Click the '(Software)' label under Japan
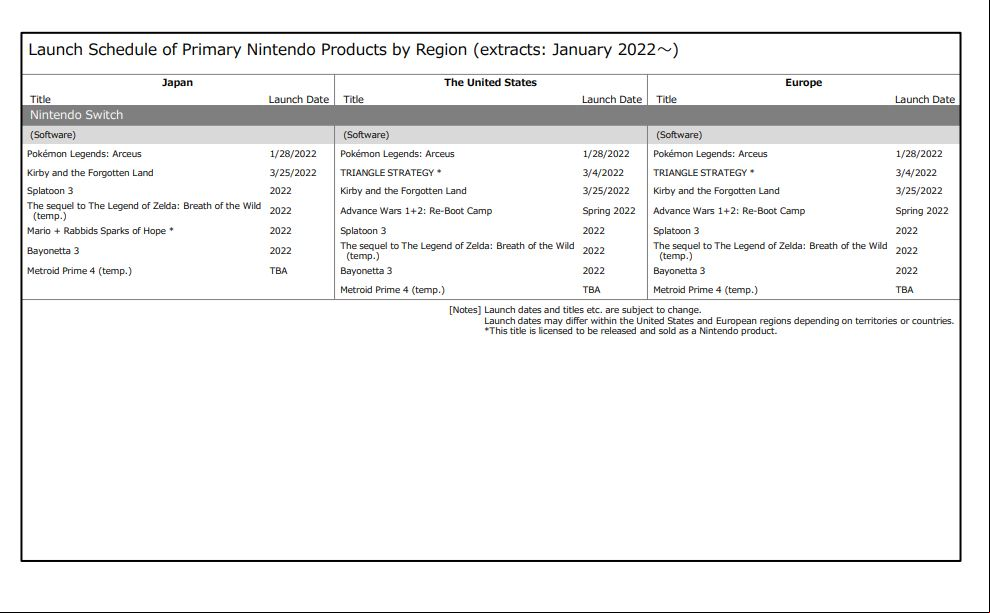990x613 pixels. coord(52,135)
